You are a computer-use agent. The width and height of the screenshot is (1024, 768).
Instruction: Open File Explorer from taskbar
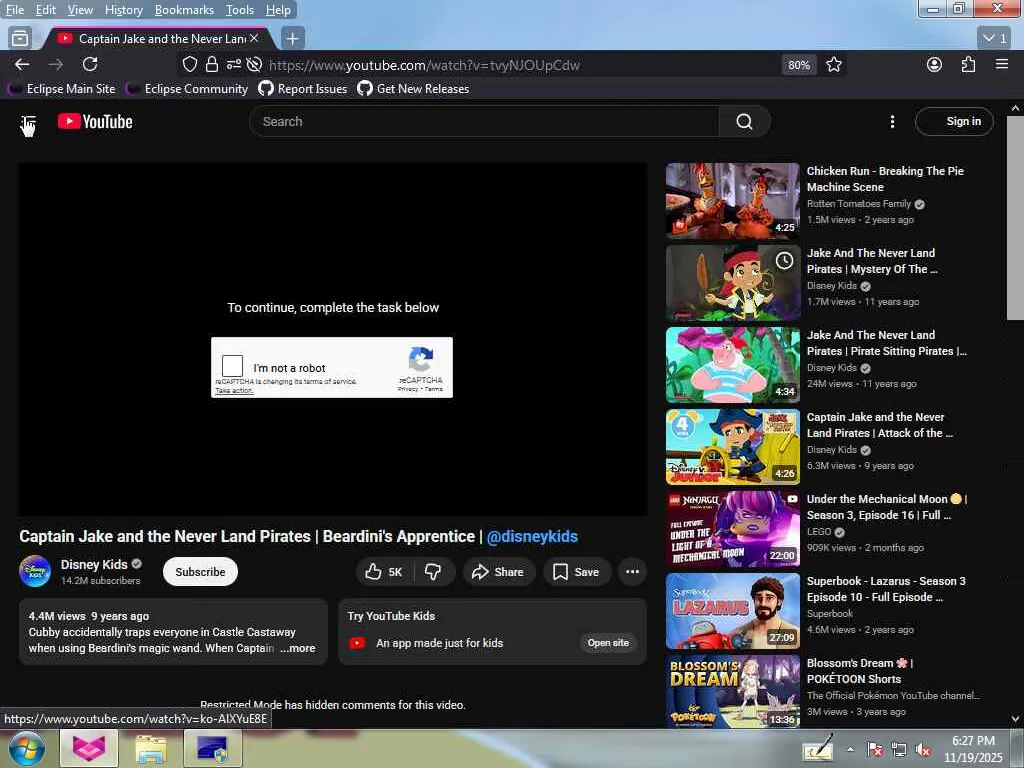(151, 748)
